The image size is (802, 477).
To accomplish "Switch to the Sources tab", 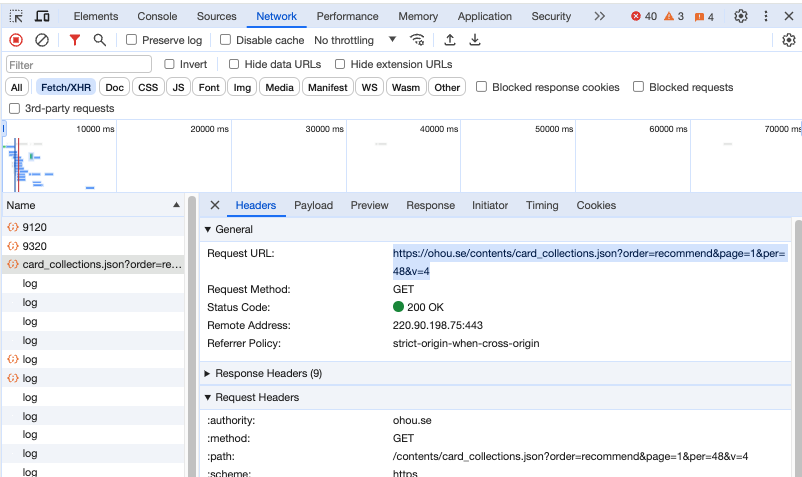I will [217, 16].
